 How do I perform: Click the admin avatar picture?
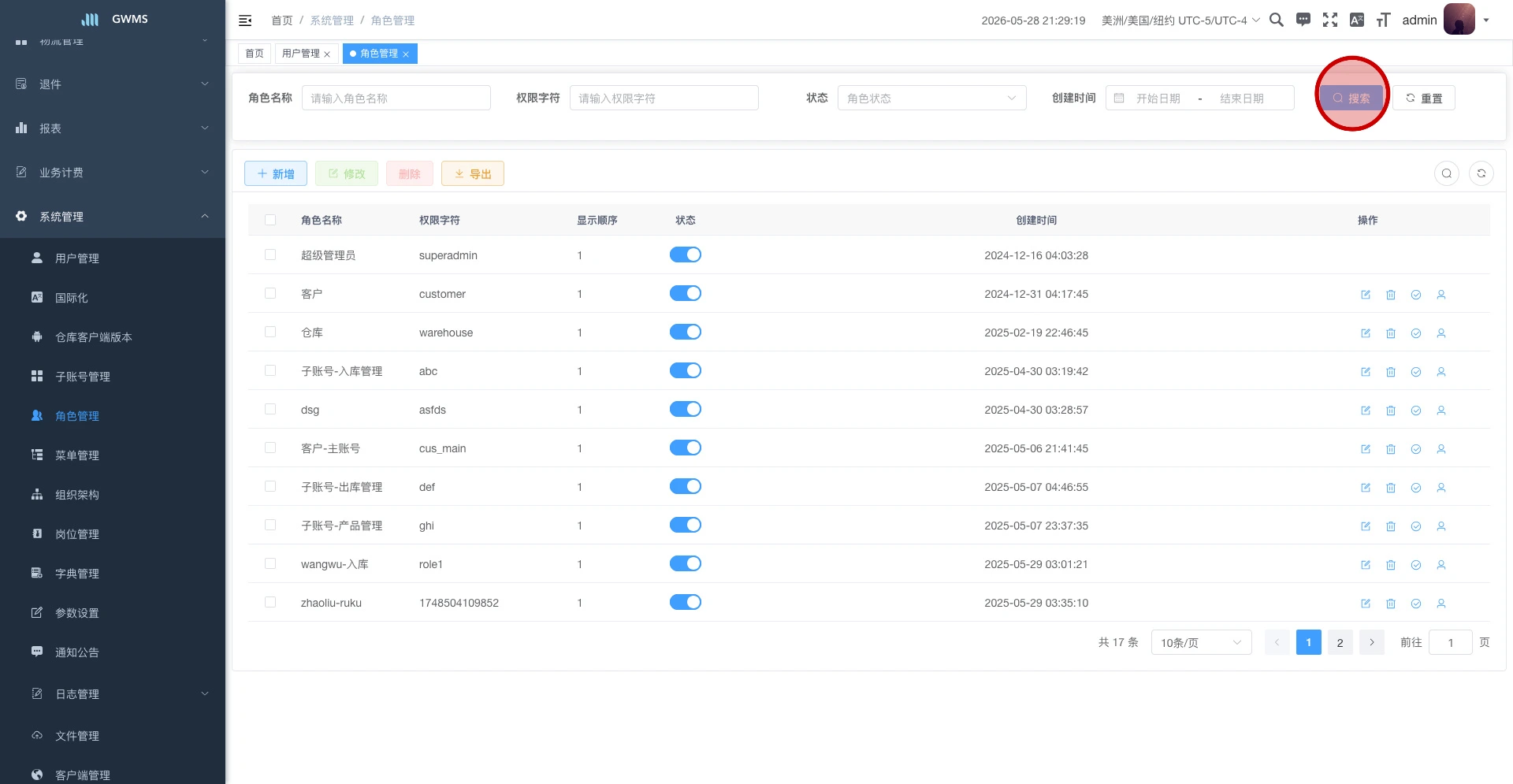point(1459,19)
